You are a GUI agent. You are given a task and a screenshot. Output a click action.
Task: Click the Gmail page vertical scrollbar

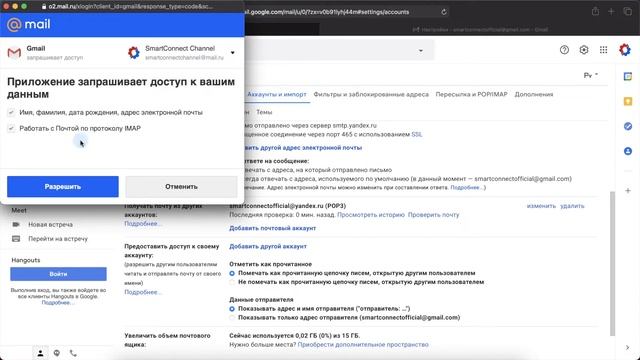[612, 263]
